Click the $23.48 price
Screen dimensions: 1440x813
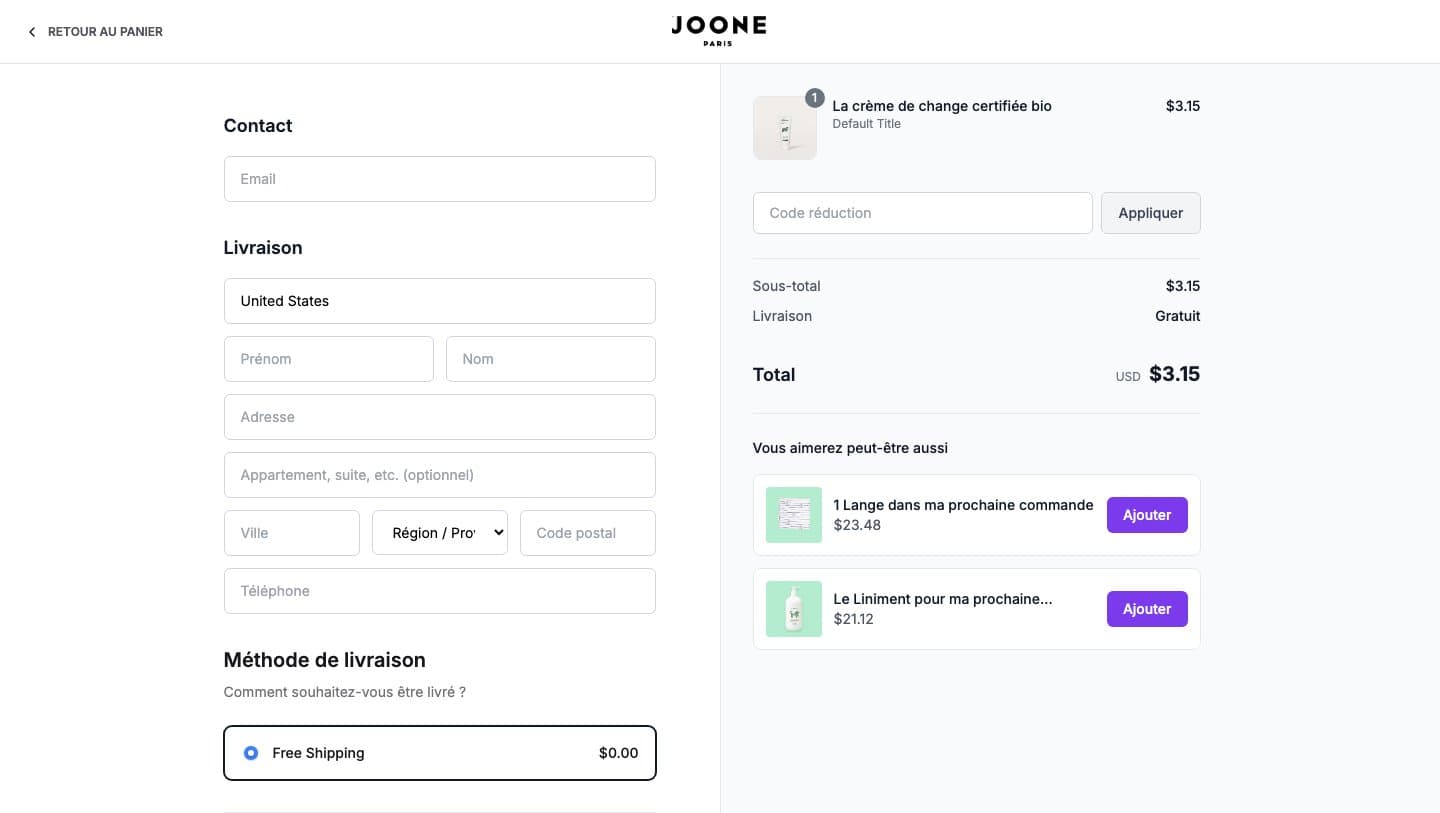click(857, 525)
